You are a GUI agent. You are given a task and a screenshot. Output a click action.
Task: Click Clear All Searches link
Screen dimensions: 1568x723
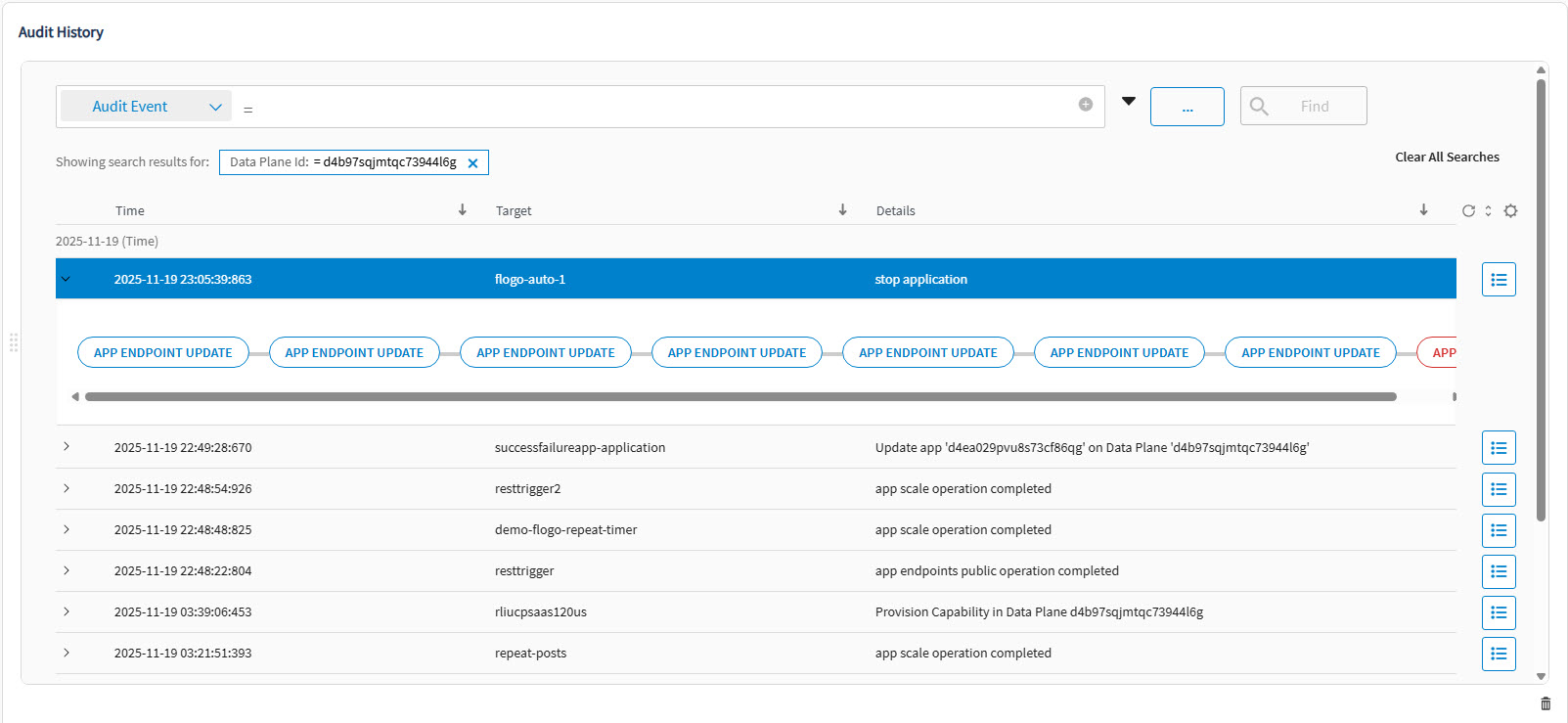point(1447,158)
